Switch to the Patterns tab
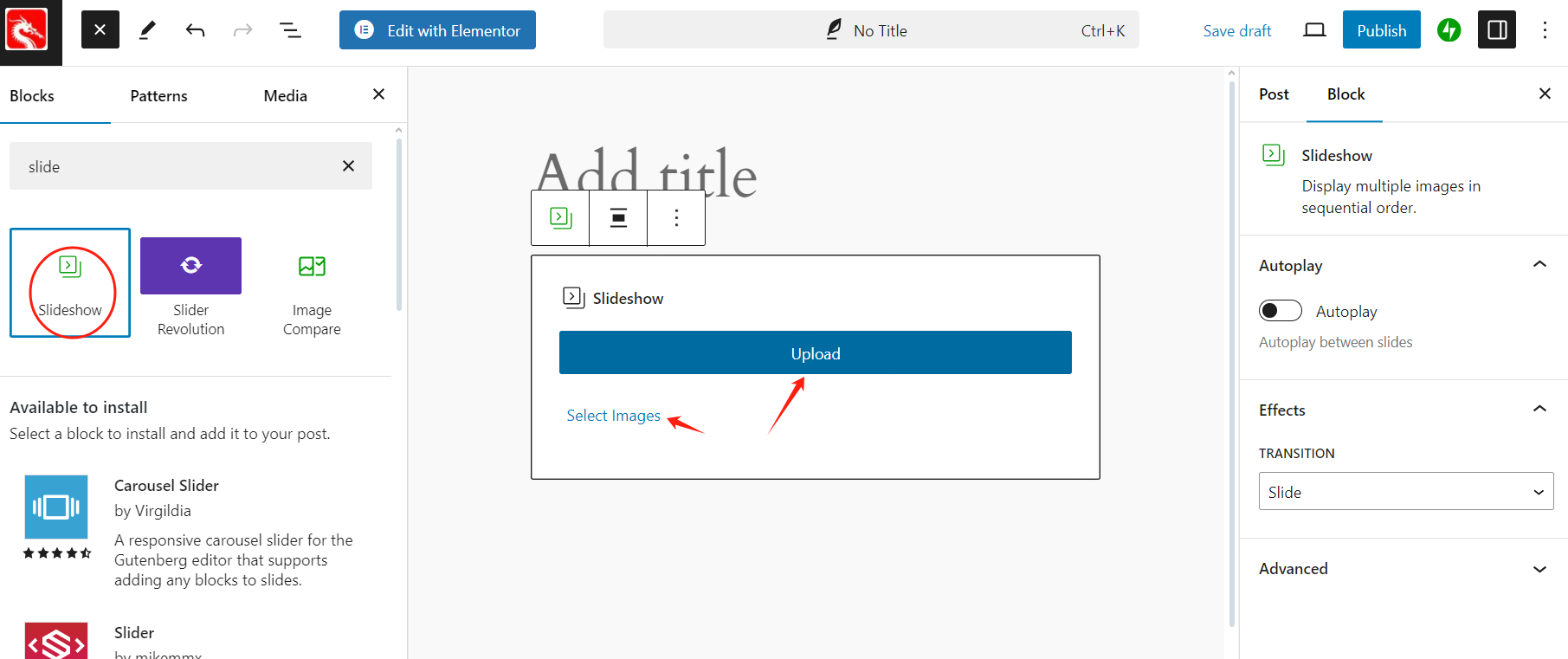1568x659 pixels. tap(158, 96)
